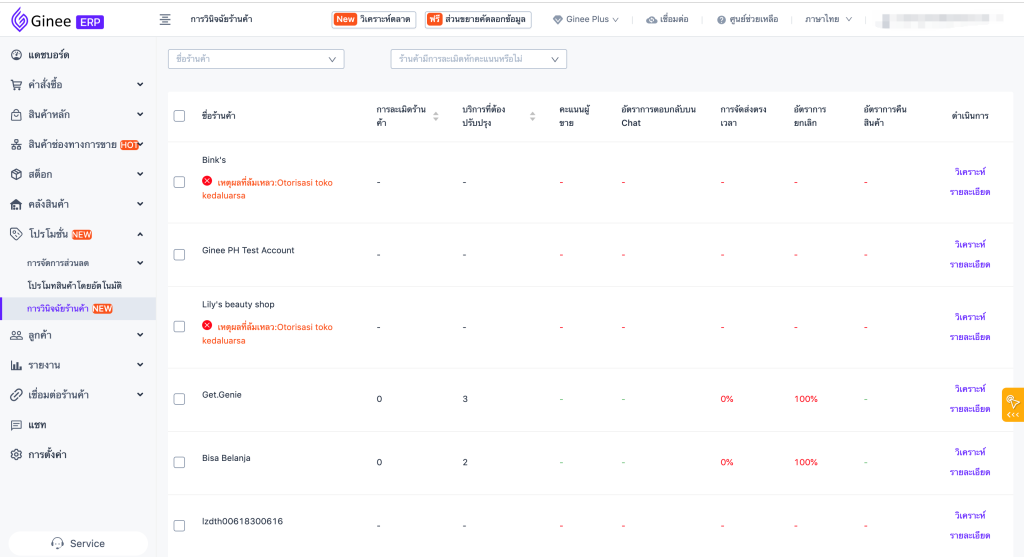The width and height of the screenshot is (1024, 557).
Task: Collapse the promotion (โปรโมชั่น) chevron
Action: click(x=140, y=234)
